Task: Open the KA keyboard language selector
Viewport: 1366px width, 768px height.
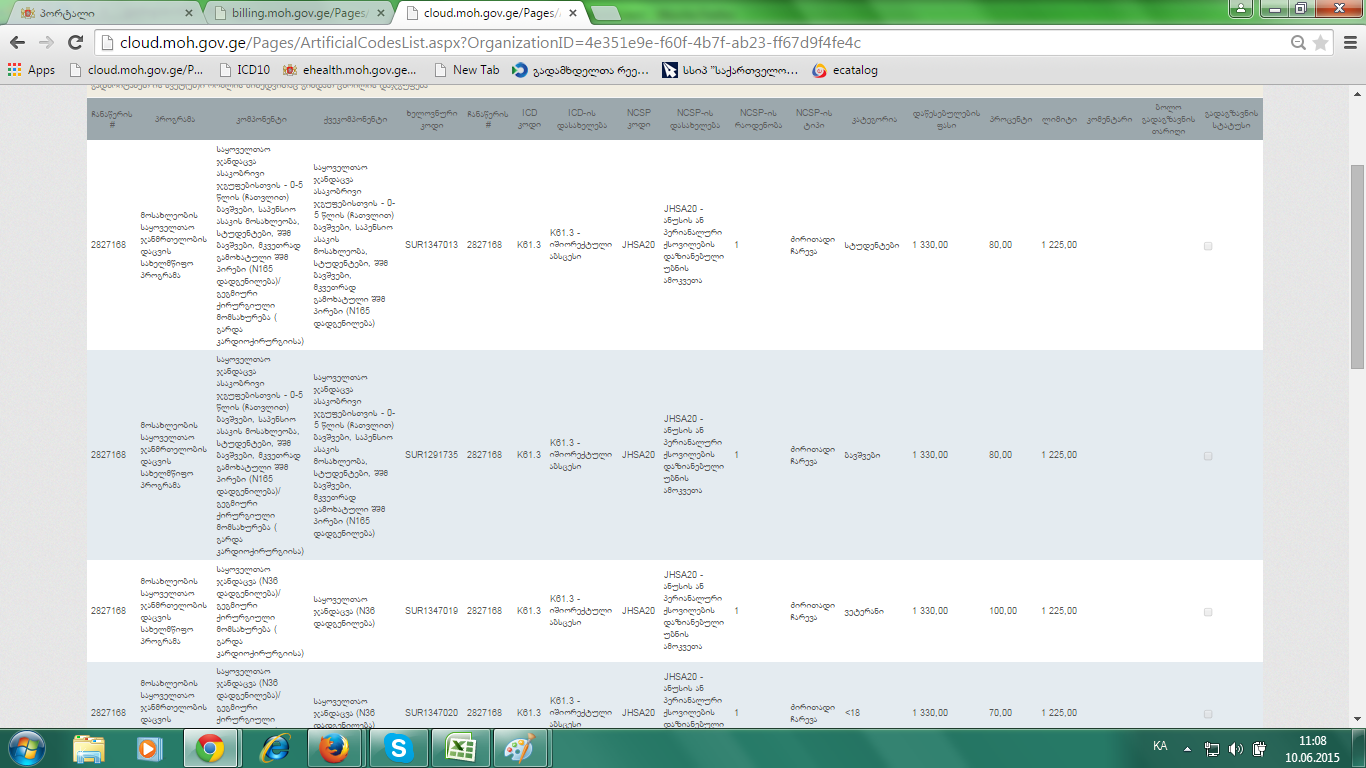Action: click(x=1160, y=746)
